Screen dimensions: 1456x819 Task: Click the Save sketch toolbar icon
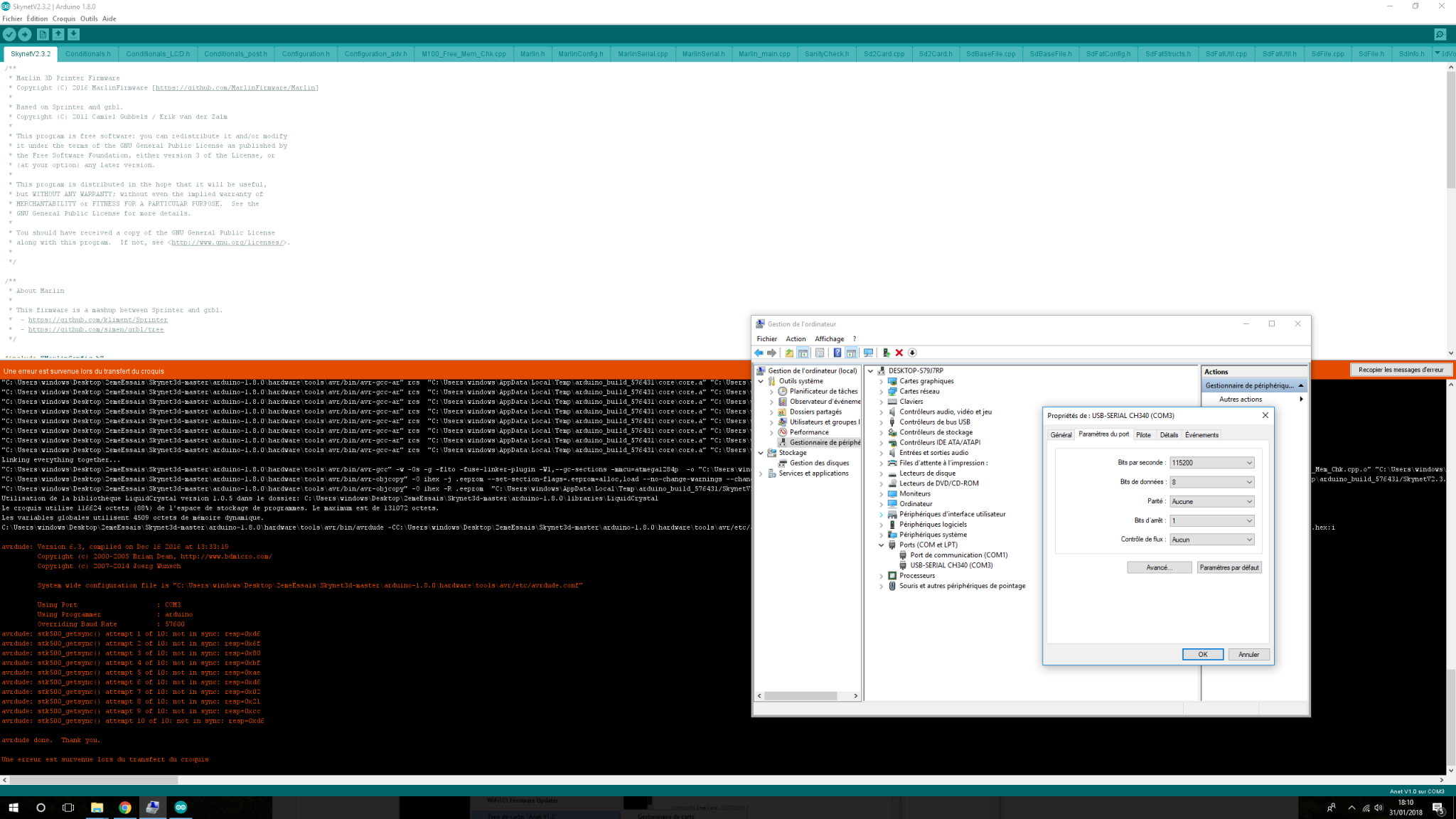pyautogui.click(x=73, y=34)
